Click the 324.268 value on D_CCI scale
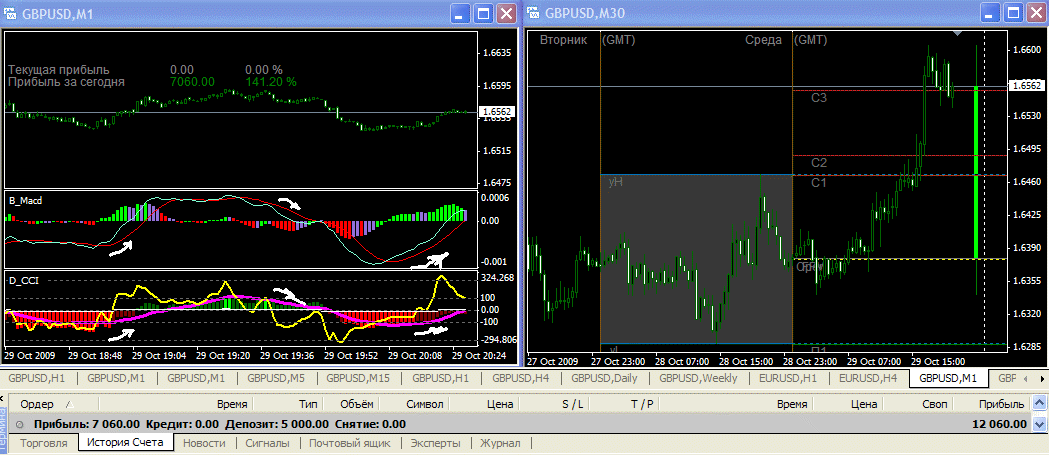 (497, 278)
